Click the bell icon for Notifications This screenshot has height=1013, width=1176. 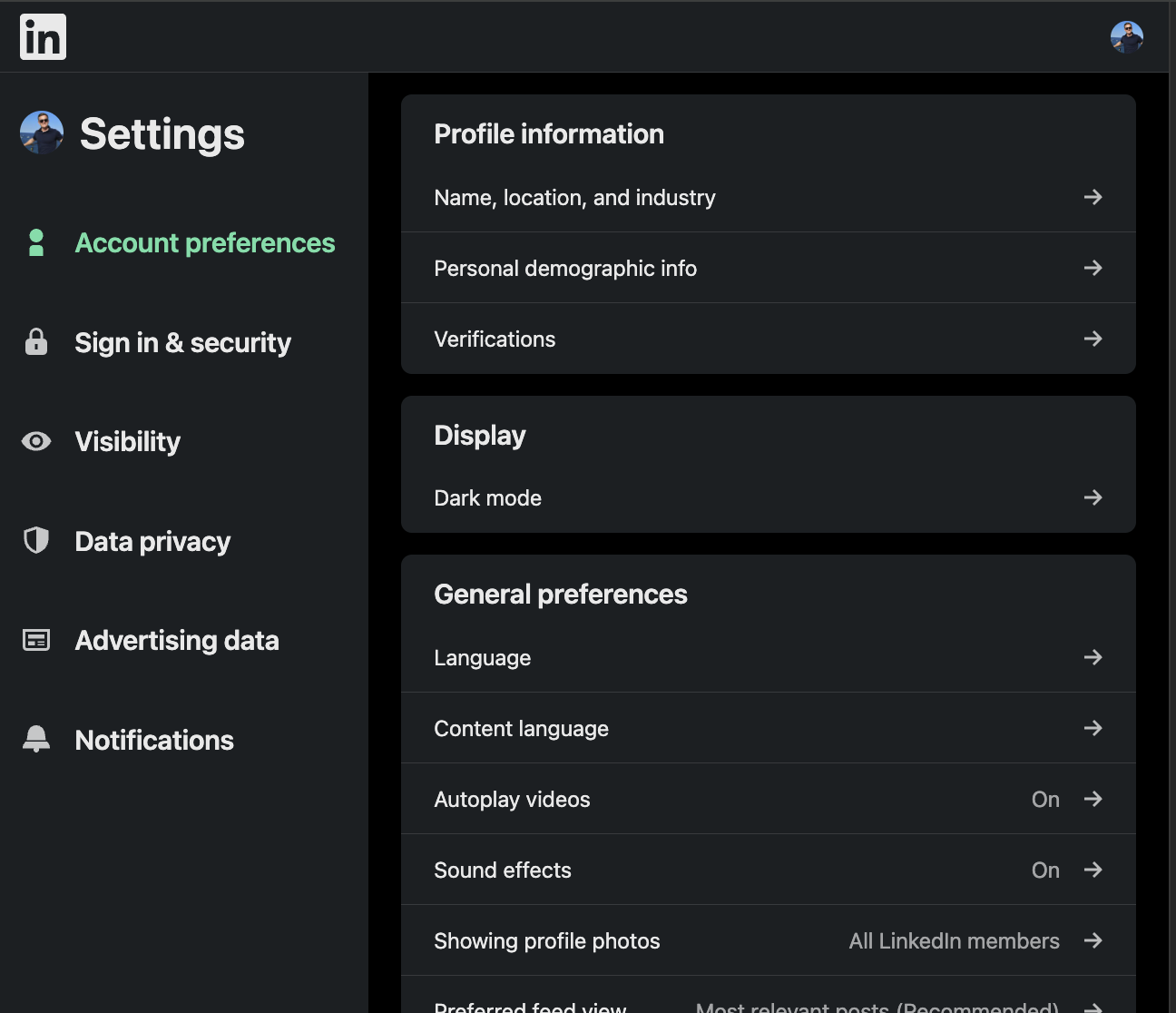(36, 739)
